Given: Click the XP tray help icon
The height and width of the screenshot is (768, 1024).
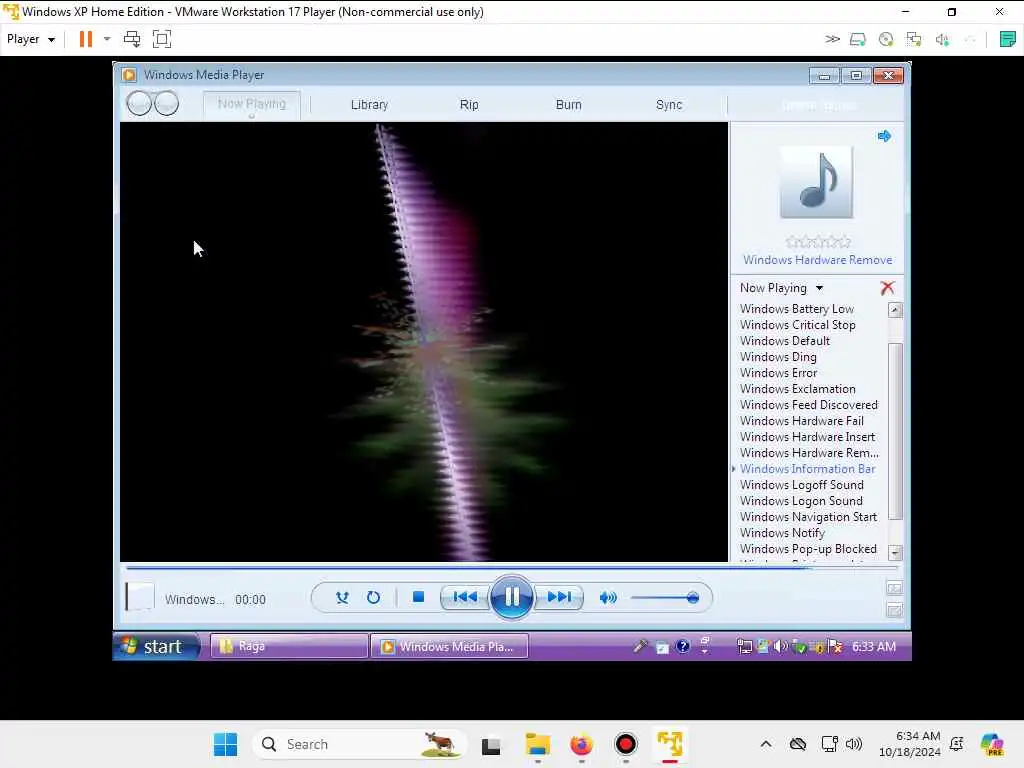Looking at the screenshot, I should coord(682,647).
